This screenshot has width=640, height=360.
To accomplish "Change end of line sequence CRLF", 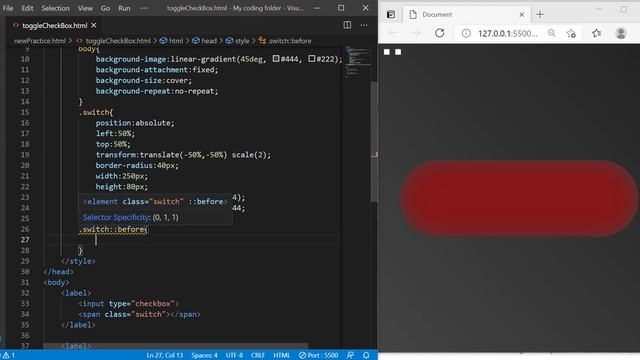I will 258,356.
